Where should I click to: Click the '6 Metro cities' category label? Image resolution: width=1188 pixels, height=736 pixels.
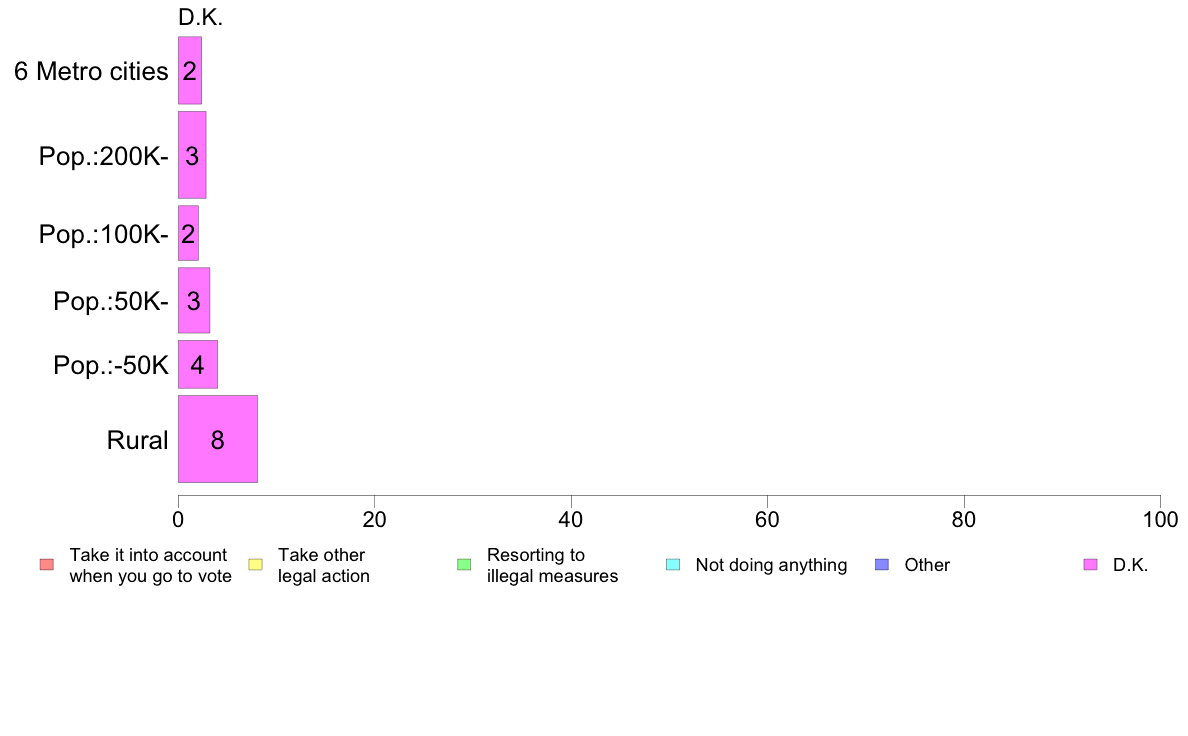[x=91, y=71]
